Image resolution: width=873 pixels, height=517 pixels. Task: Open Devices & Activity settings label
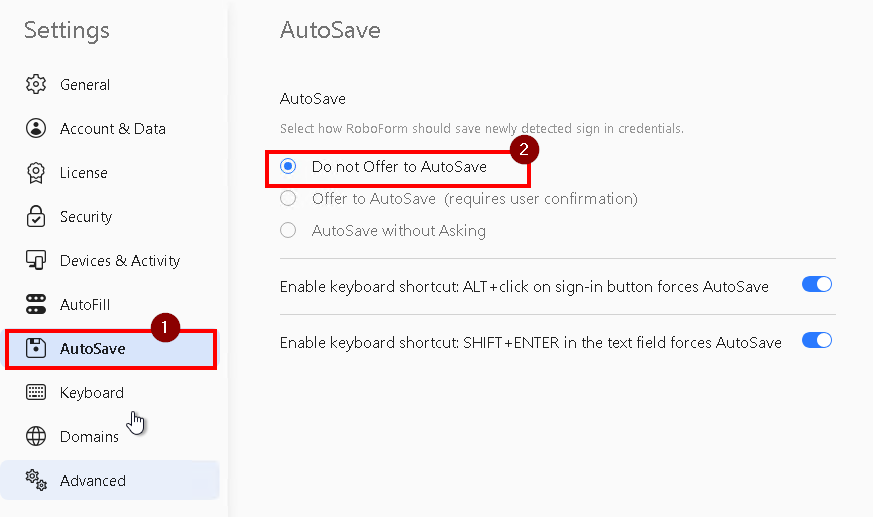coord(120,260)
